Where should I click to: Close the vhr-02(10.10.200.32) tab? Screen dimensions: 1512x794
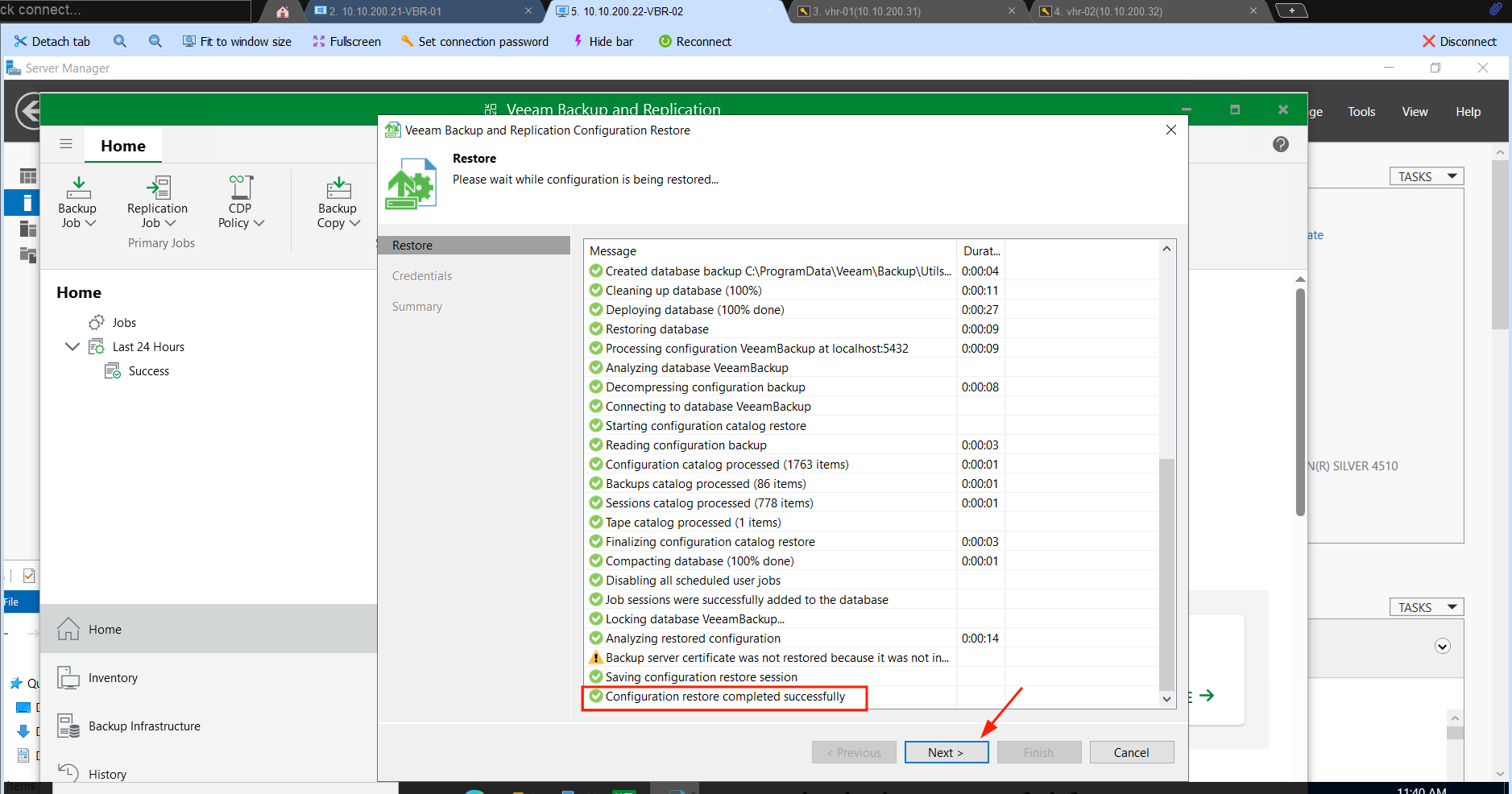(x=1253, y=11)
